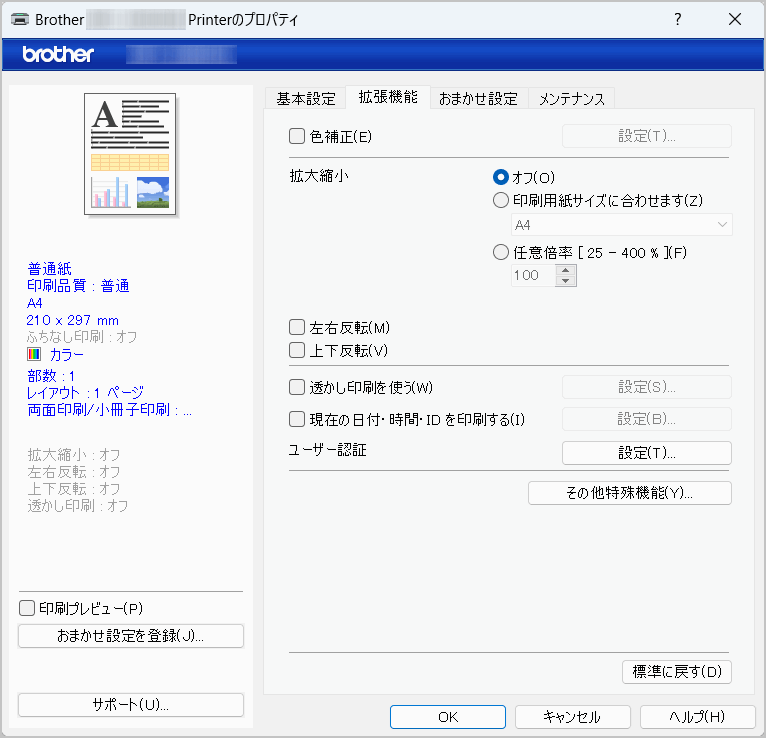Check 現在の日付・時間・ID を印刷する(I)
The height and width of the screenshot is (738, 766).
pos(297,419)
